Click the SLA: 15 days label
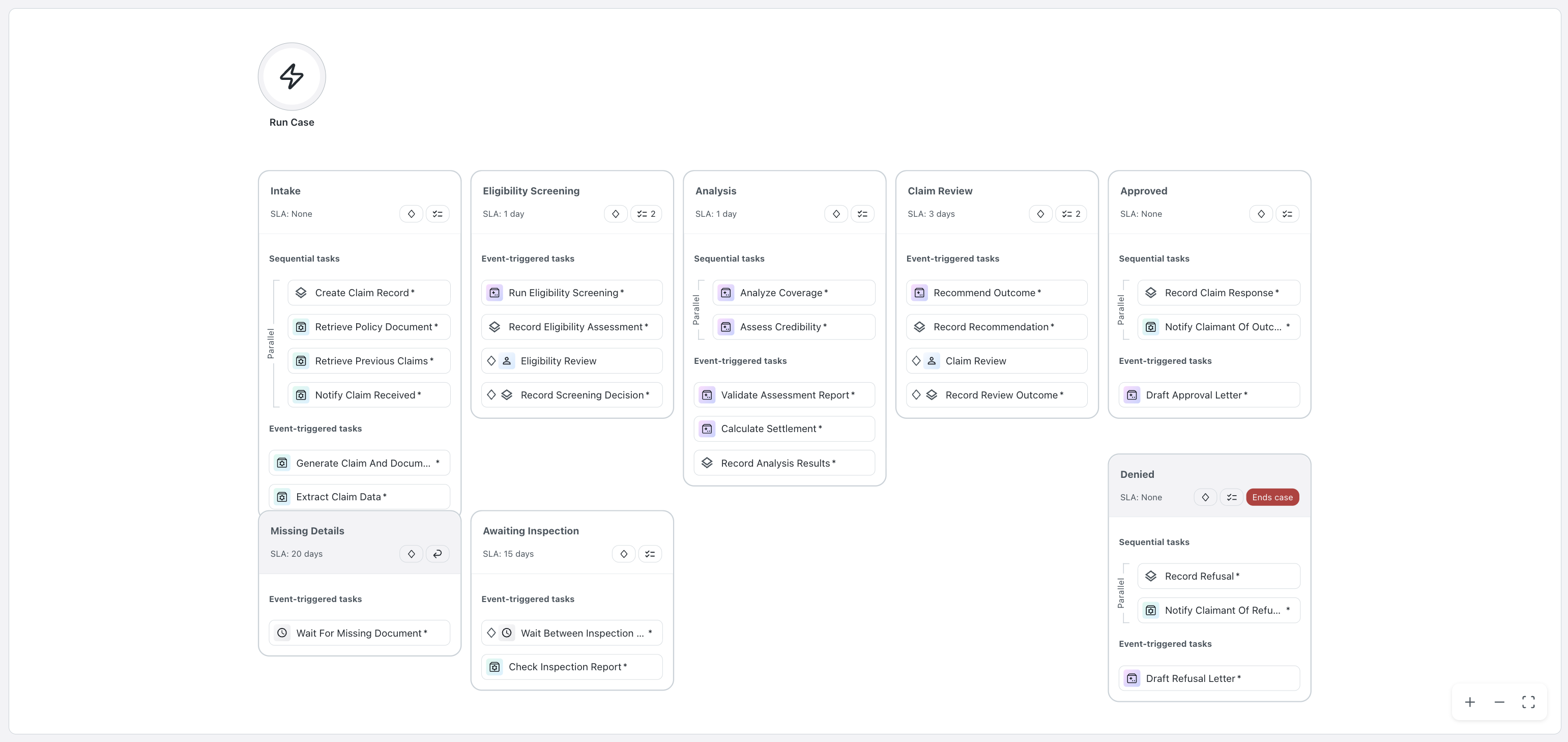This screenshot has width=1568, height=742. tap(508, 554)
